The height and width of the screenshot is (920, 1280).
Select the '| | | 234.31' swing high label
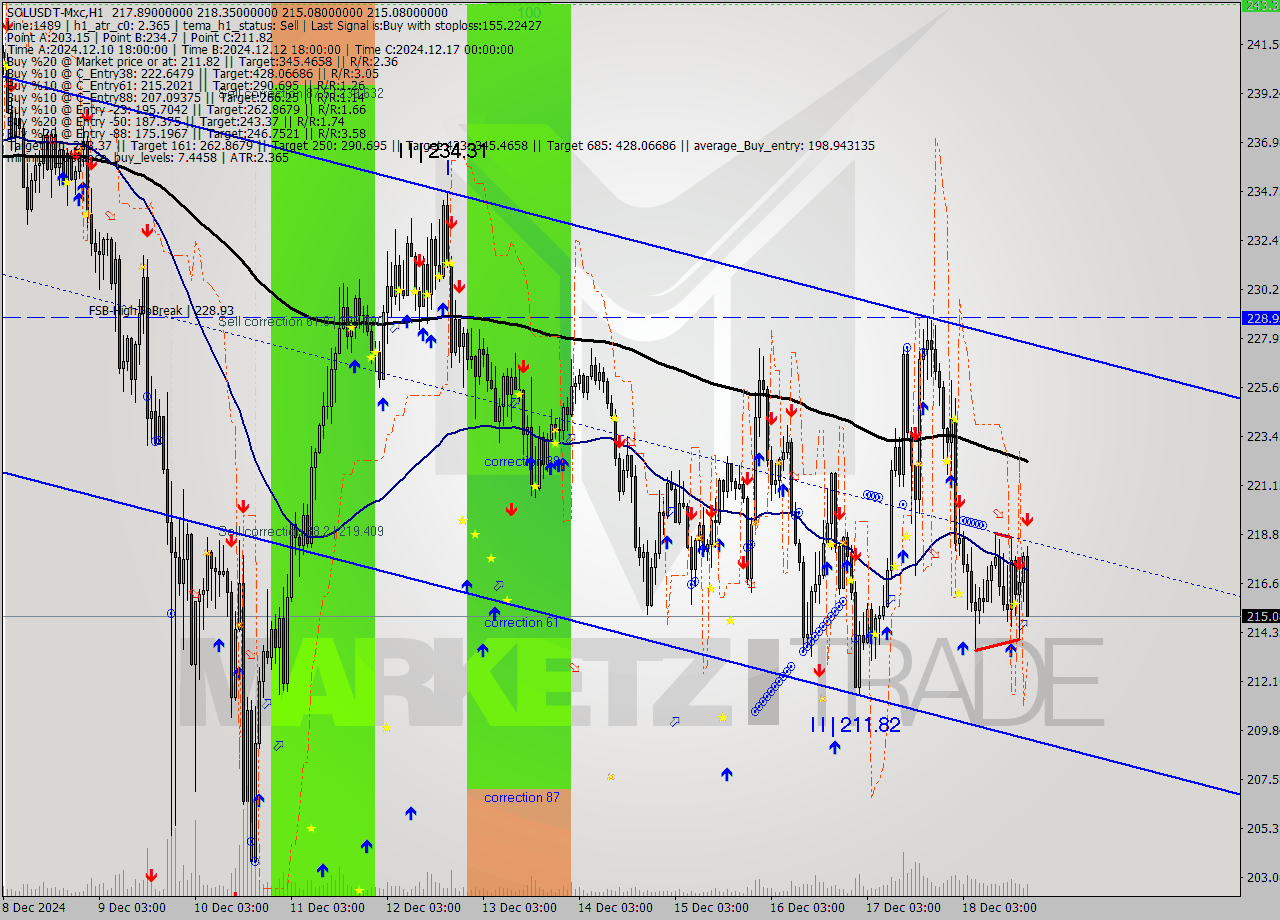pos(443,151)
